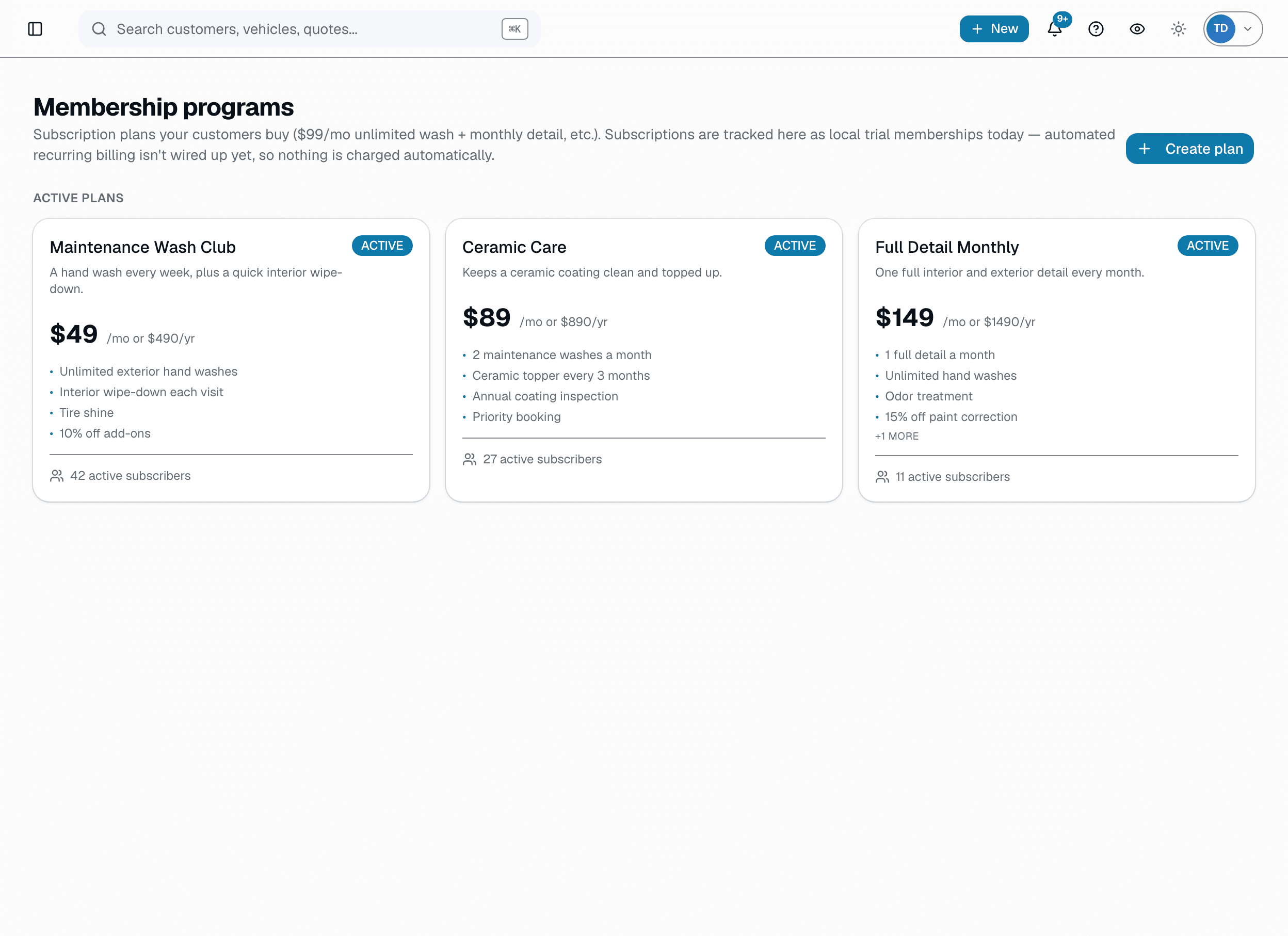Click "11 active subscribers" text
1288x936 pixels.
click(953, 477)
